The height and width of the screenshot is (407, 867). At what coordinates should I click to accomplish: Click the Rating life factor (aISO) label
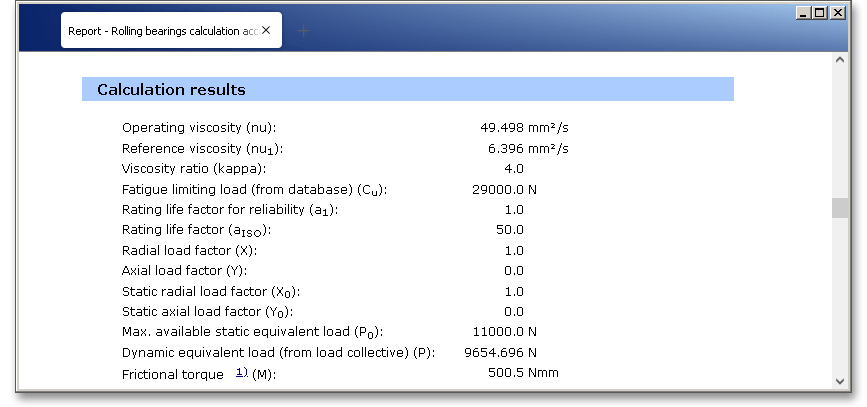coord(196,230)
